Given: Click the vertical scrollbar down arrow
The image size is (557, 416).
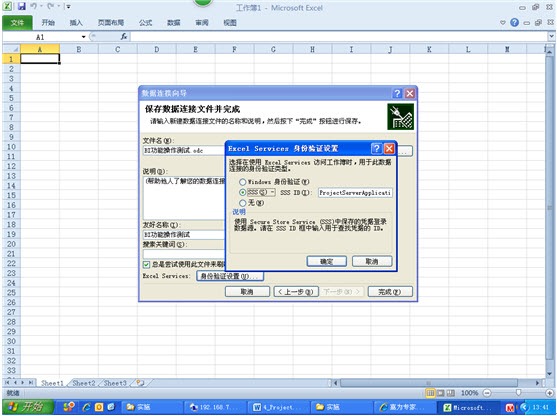Looking at the screenshot, I should pyautogui.click(x=550, y=373).
